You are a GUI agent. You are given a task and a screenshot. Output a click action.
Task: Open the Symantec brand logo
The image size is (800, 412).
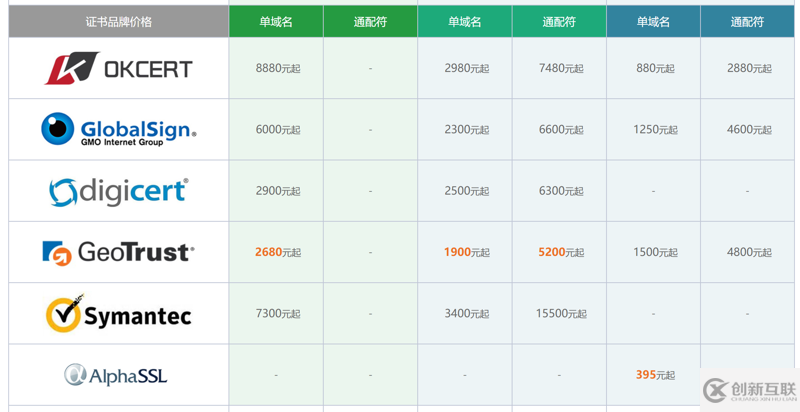(x=118, y=313)
